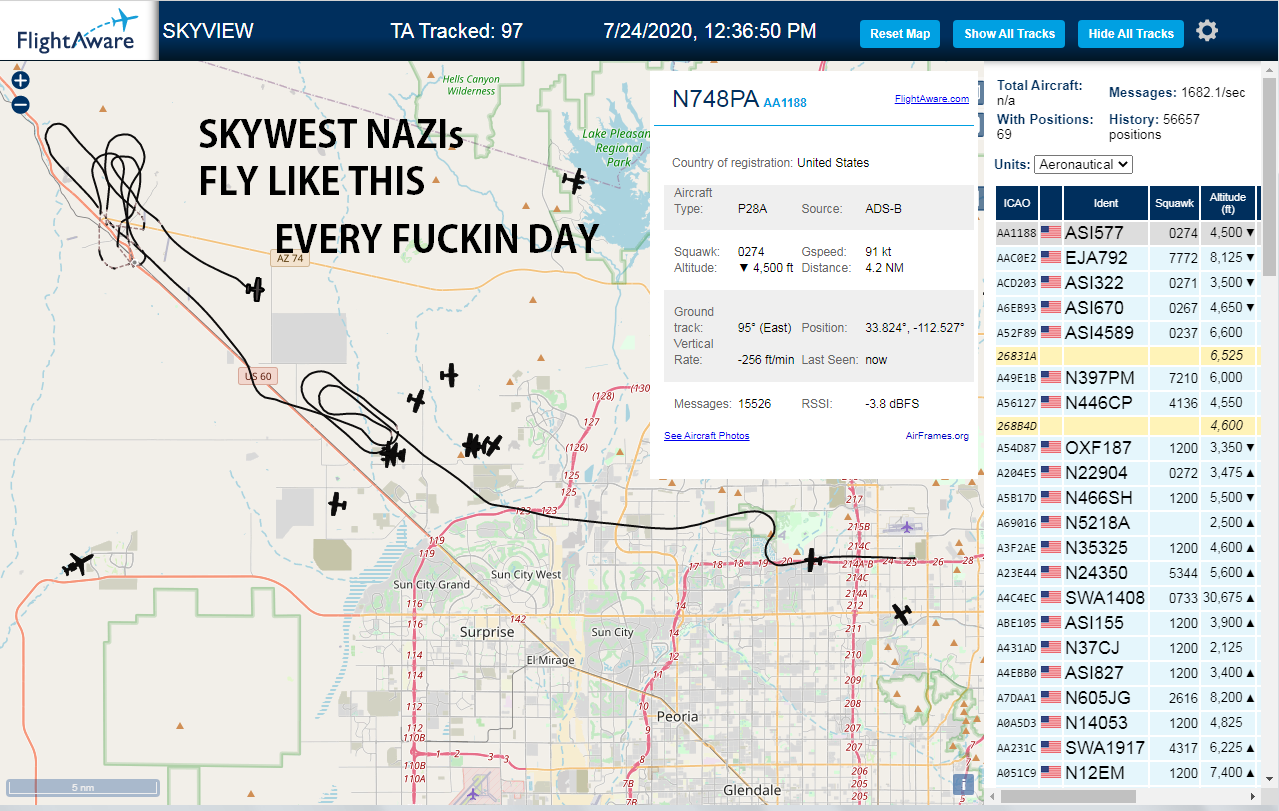
Task: Zoom out on the map
Action: [x=21, y=104]
